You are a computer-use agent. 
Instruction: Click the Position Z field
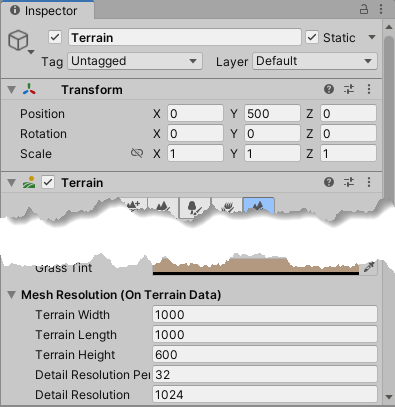tap(349, 113)
